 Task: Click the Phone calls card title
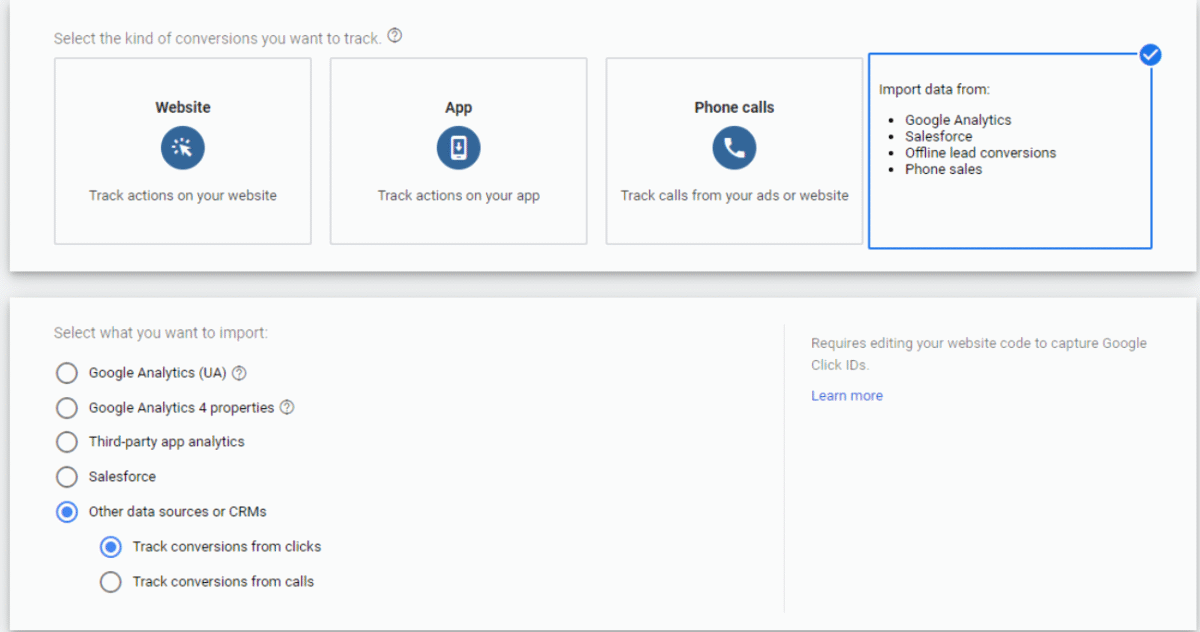[734, 108]
